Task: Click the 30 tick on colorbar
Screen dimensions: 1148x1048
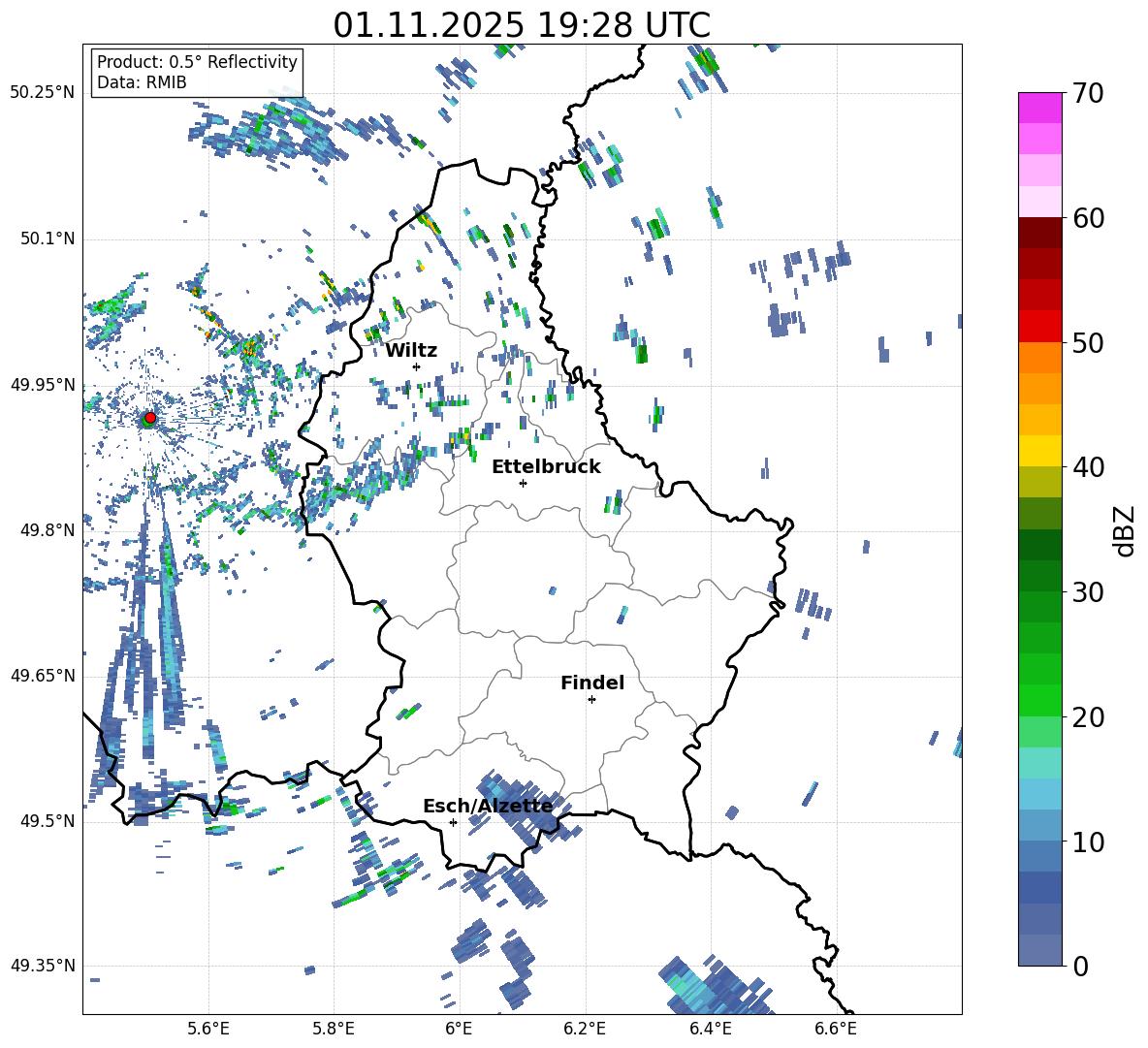Action: pyautogui.click(x=1088, y=592)
